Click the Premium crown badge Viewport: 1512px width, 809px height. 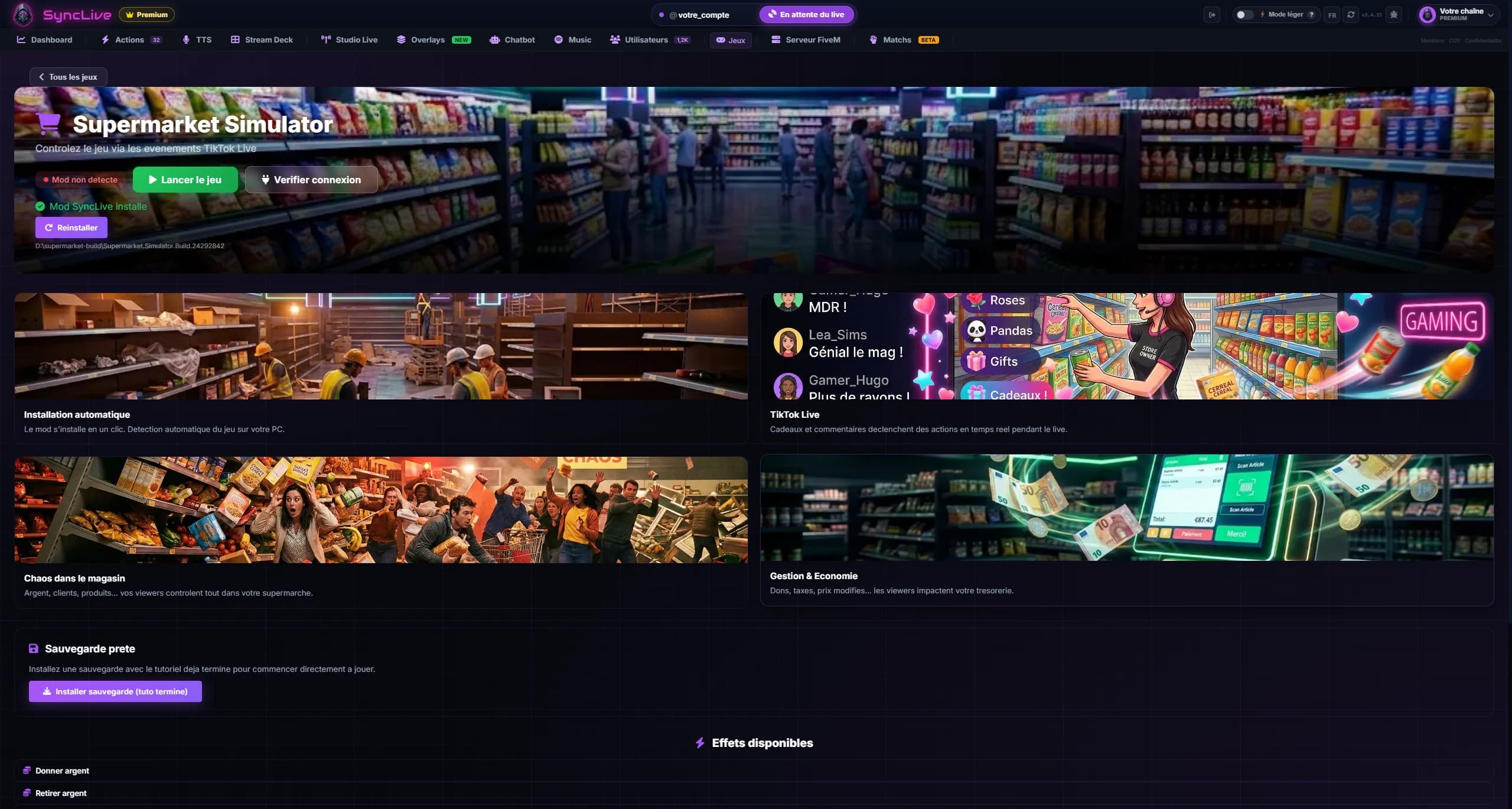[146, 14]
